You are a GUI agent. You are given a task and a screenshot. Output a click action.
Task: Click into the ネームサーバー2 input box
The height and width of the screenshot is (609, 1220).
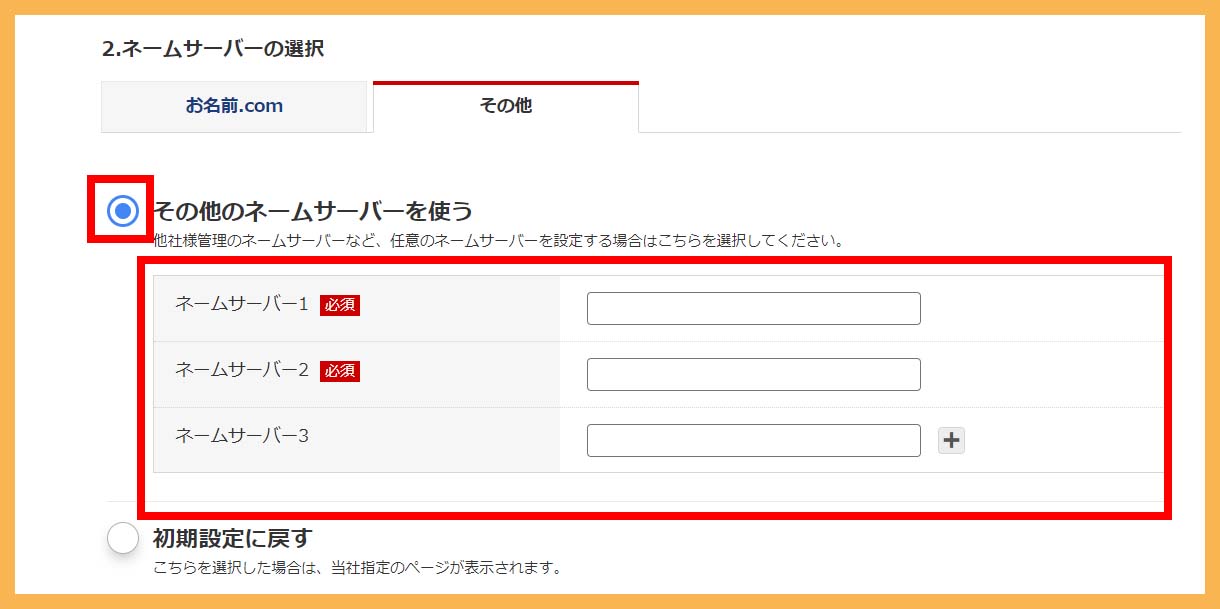tap(753, 374)
